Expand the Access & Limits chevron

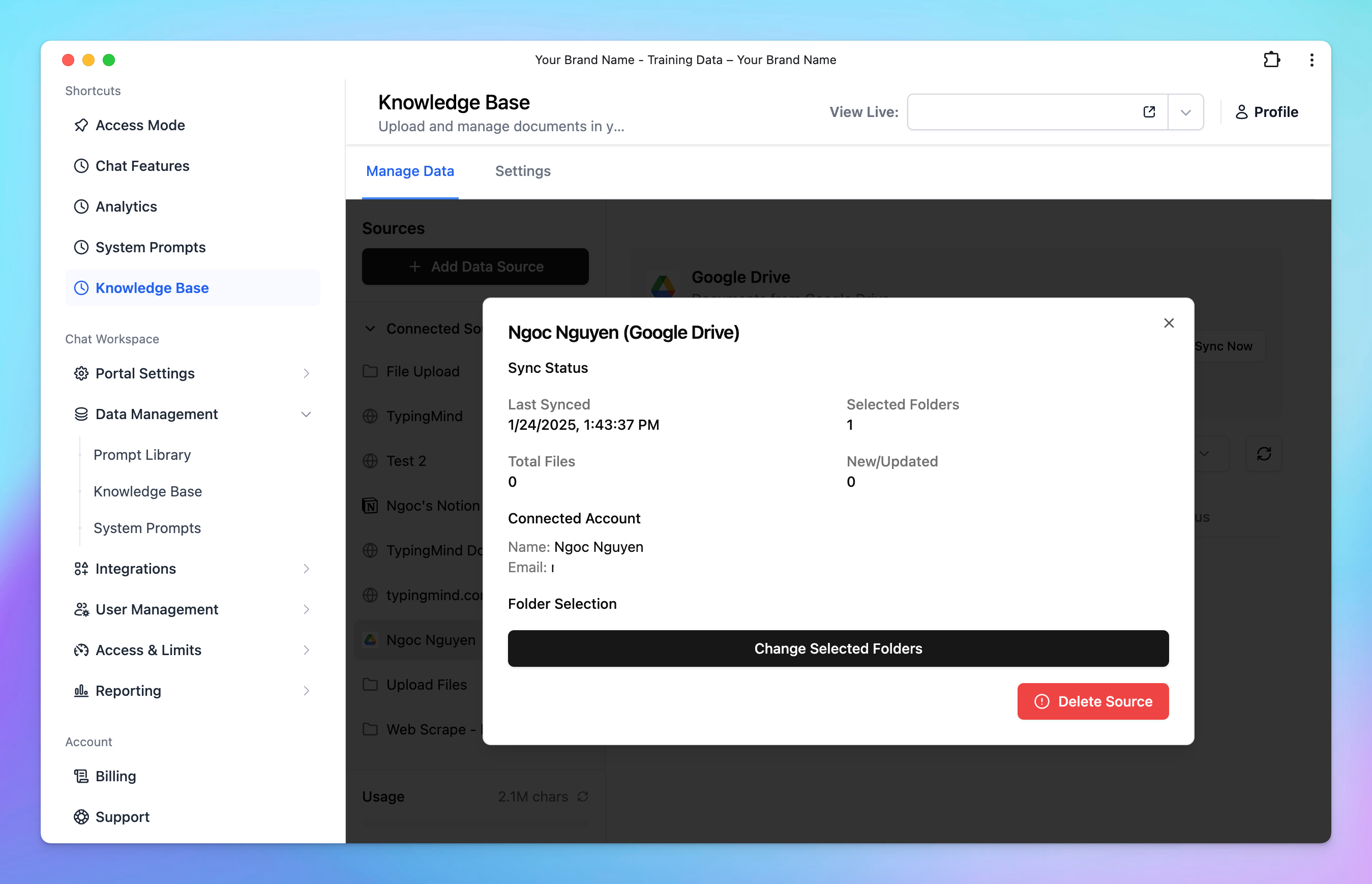307,651
